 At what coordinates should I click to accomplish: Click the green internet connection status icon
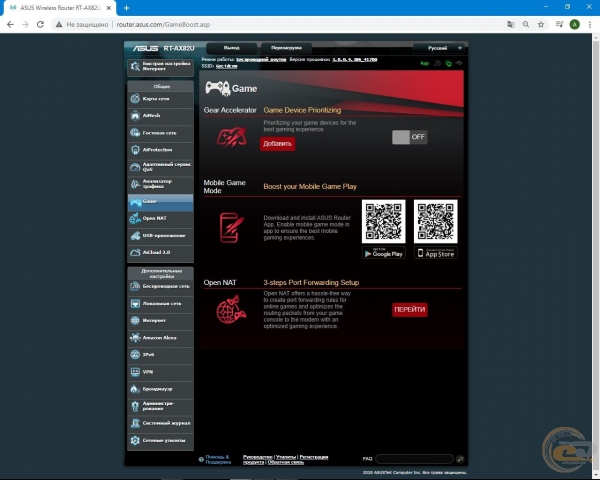click(448, 64)
